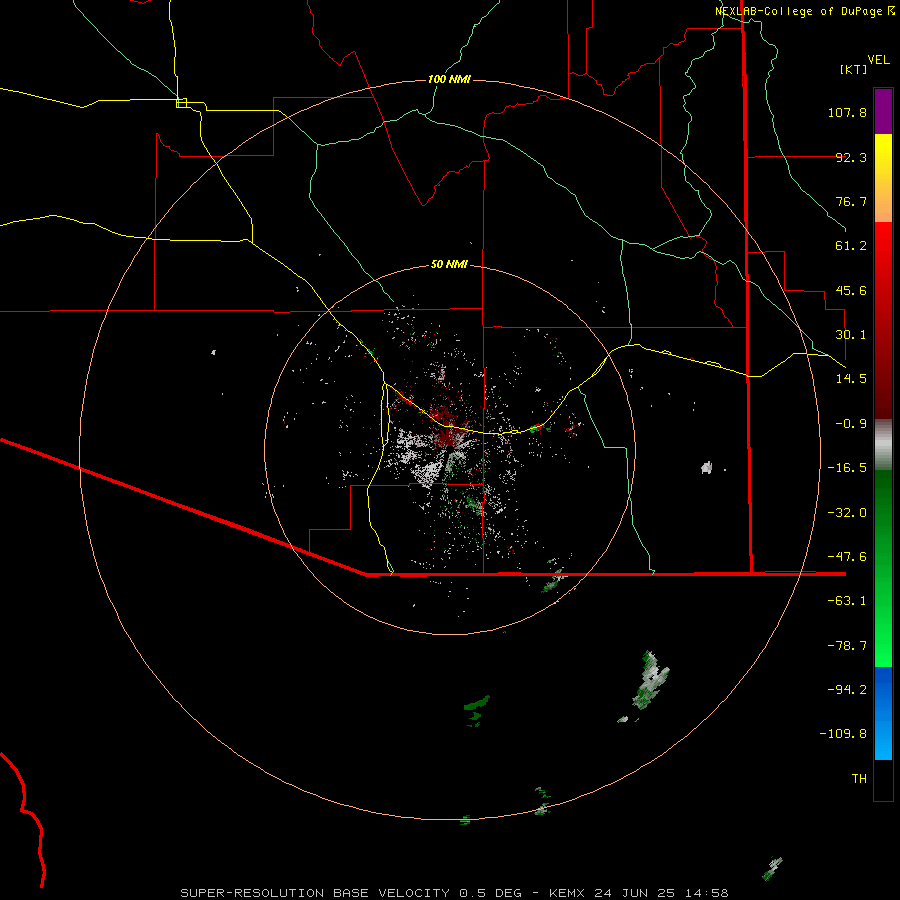Screen dimensions: 900x900
Task: Click the -47.6 legend value
Action: coord(847,557)
